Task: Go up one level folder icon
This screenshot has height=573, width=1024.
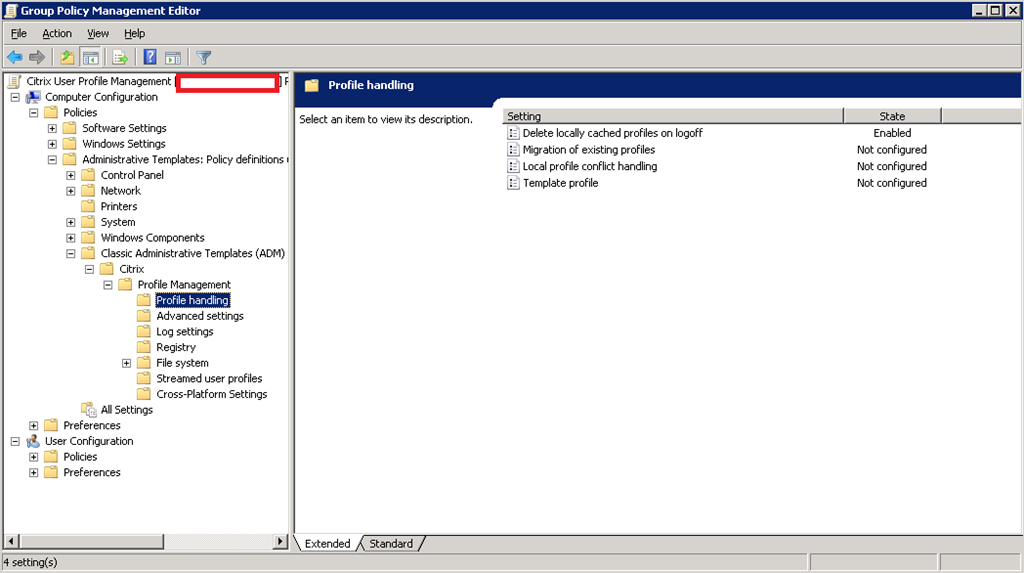Action: click(67, 57)
